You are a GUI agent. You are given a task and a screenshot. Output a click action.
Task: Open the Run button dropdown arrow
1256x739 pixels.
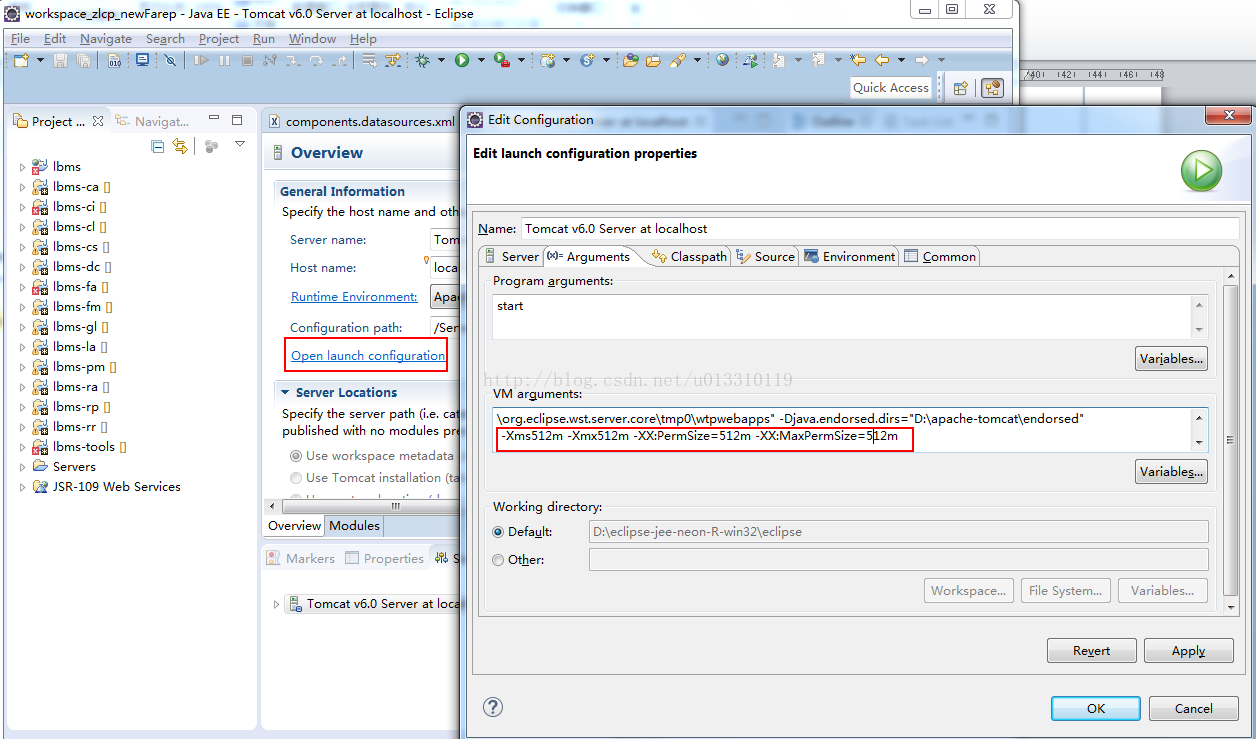tap(480, 60)
